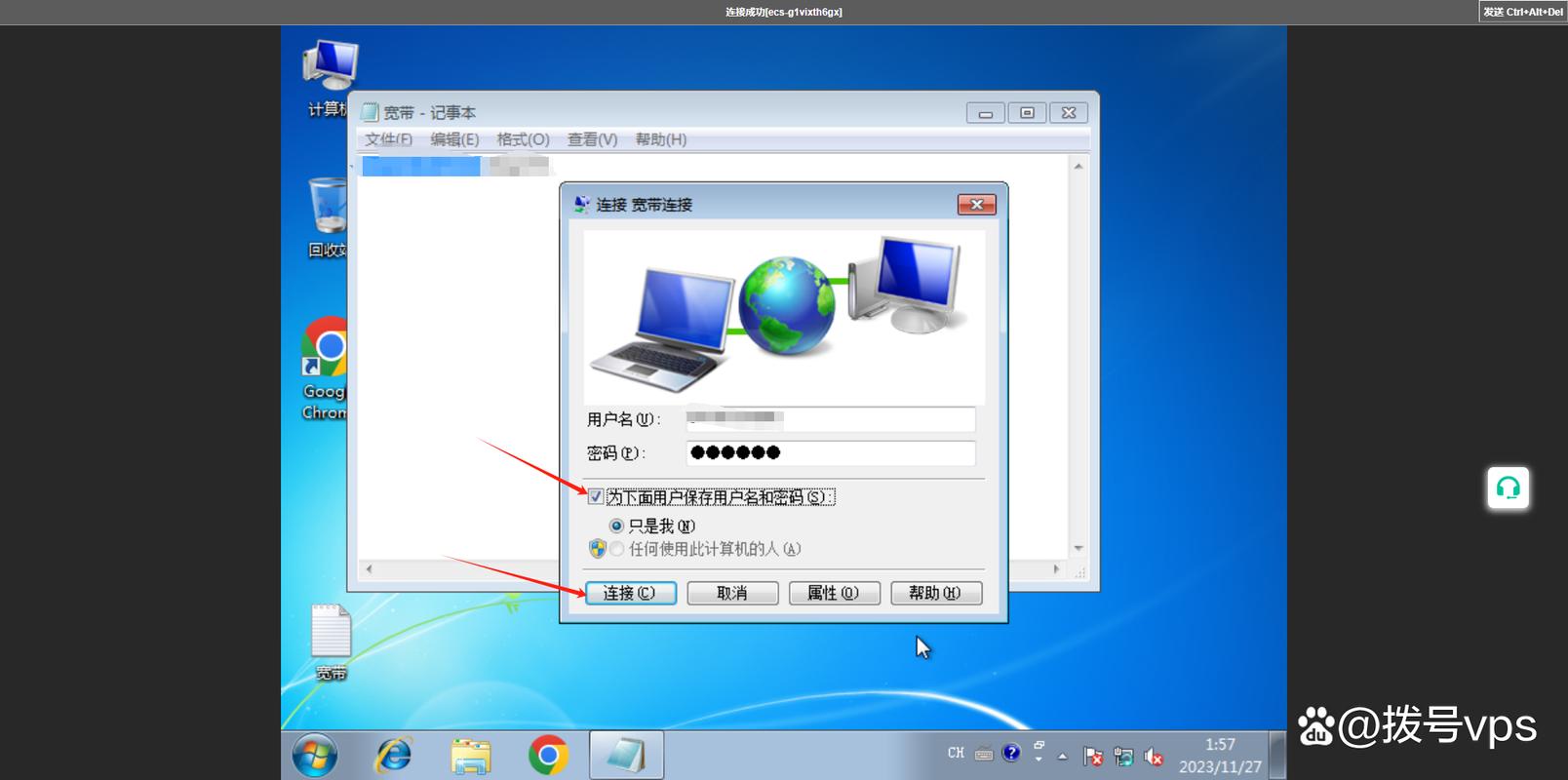Select 任何使用此计算机的人 radio option
The width and height of the screenshot is (1568, 780).
(x=616, y=549)
